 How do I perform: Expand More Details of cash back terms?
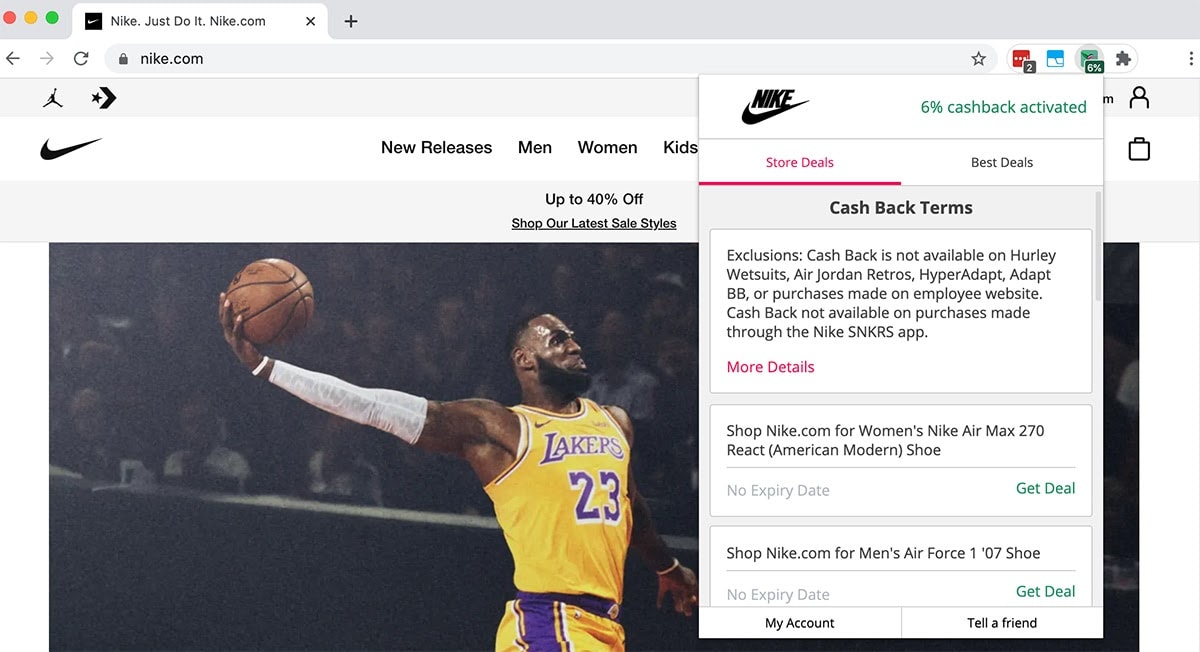click(770, 367)
